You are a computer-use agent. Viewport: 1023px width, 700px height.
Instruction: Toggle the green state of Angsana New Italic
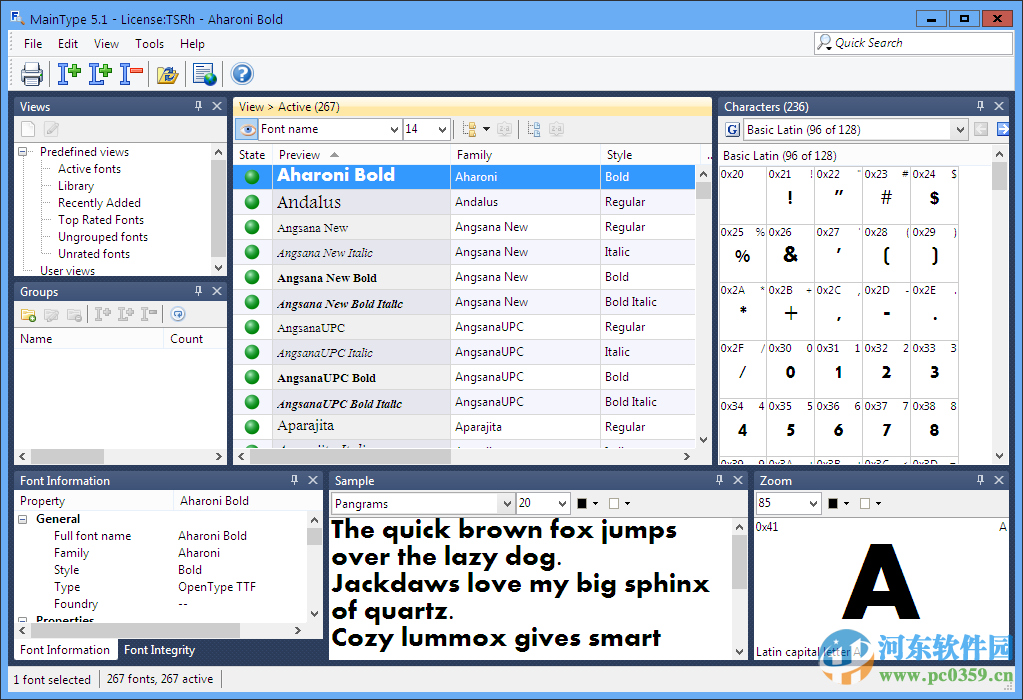pos(252,252)
